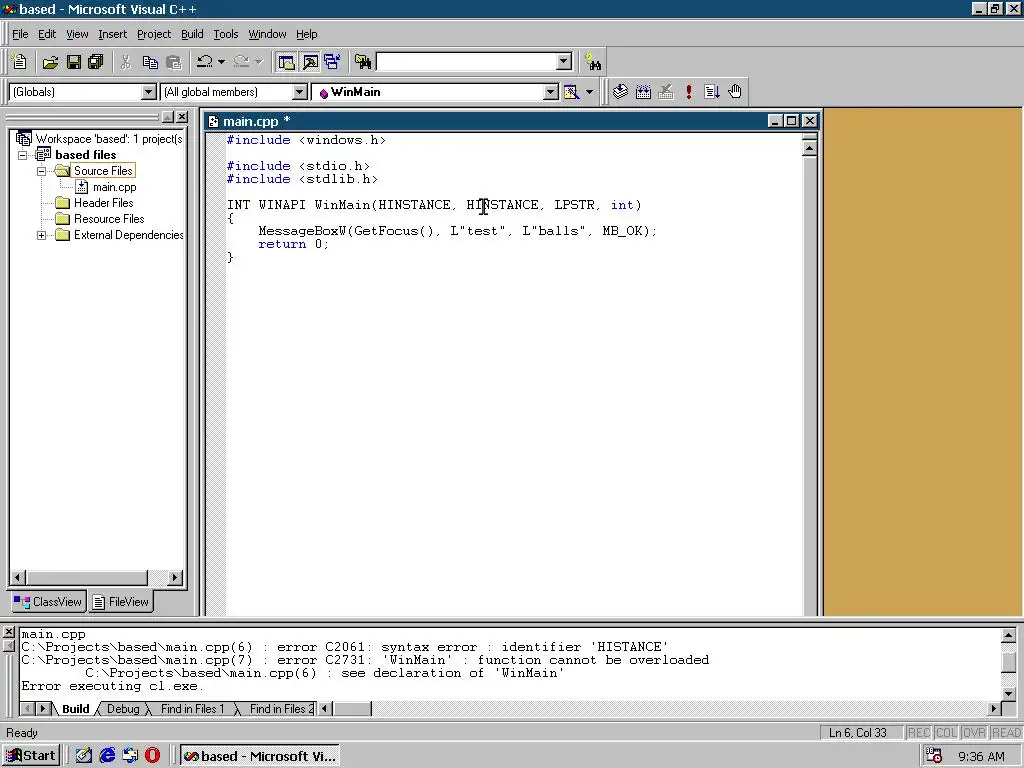Click the C2731 overloaded error line
Image resolution: width=1024 pixels, height=768 pixels.
tap(365, 660)
